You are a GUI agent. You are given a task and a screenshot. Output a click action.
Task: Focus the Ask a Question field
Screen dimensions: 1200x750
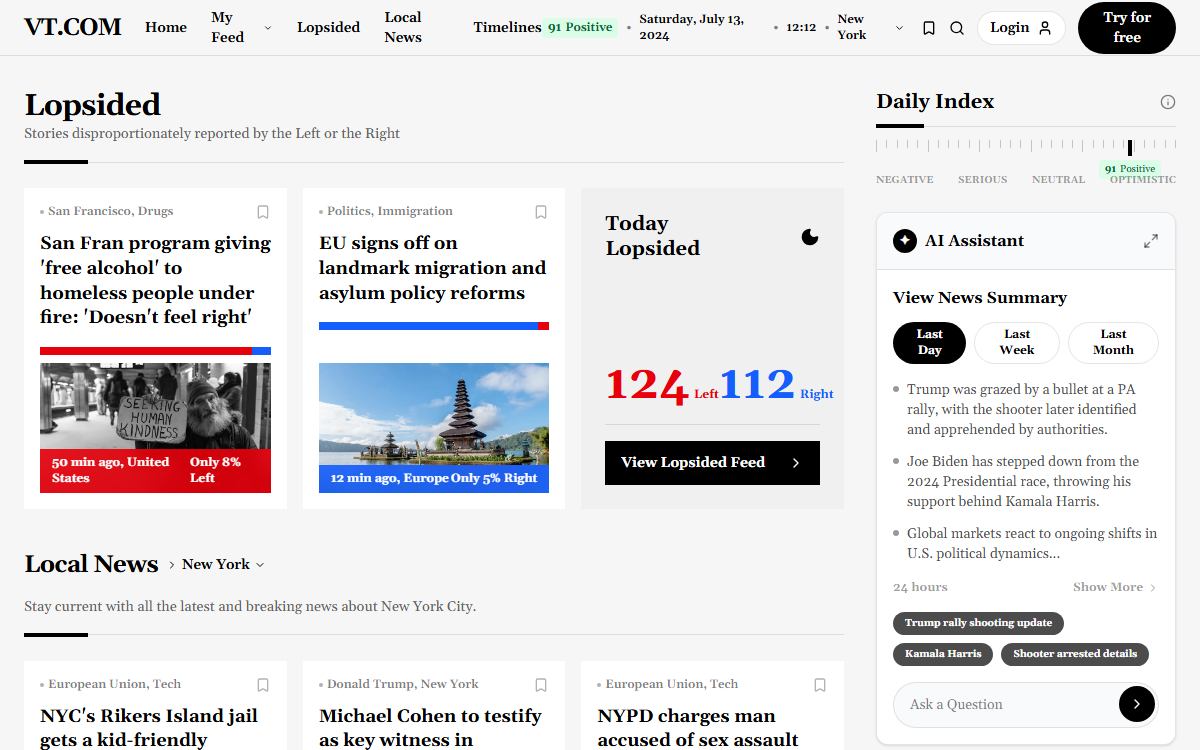1006,704
